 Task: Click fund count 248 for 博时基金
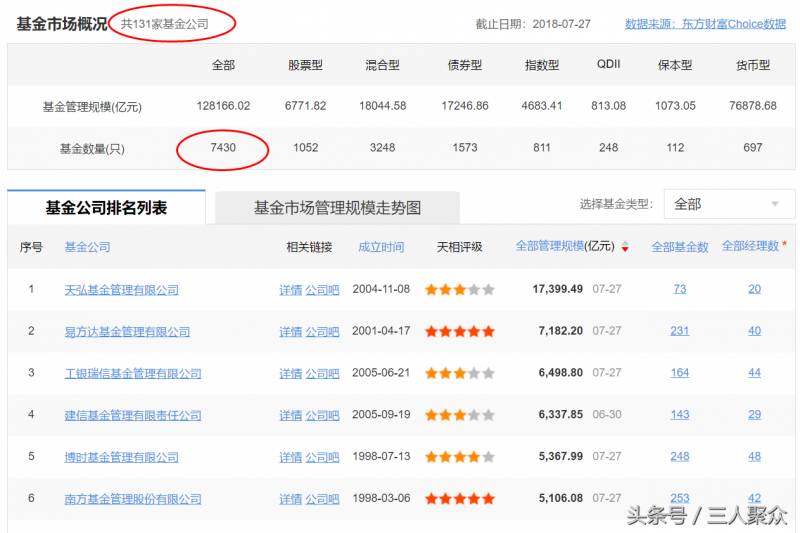coord(680,456)
